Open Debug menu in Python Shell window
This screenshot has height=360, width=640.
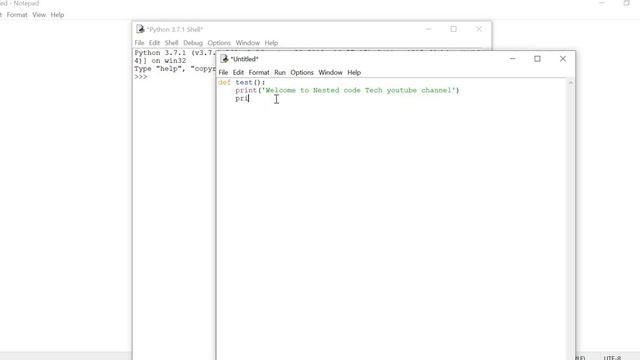(193, 43)
